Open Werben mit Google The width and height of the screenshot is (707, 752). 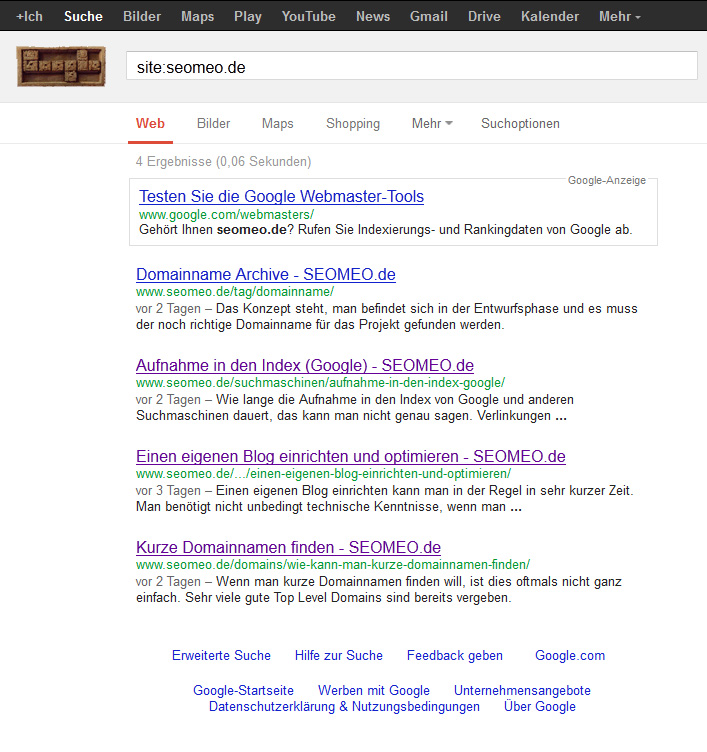click(374, 691)
